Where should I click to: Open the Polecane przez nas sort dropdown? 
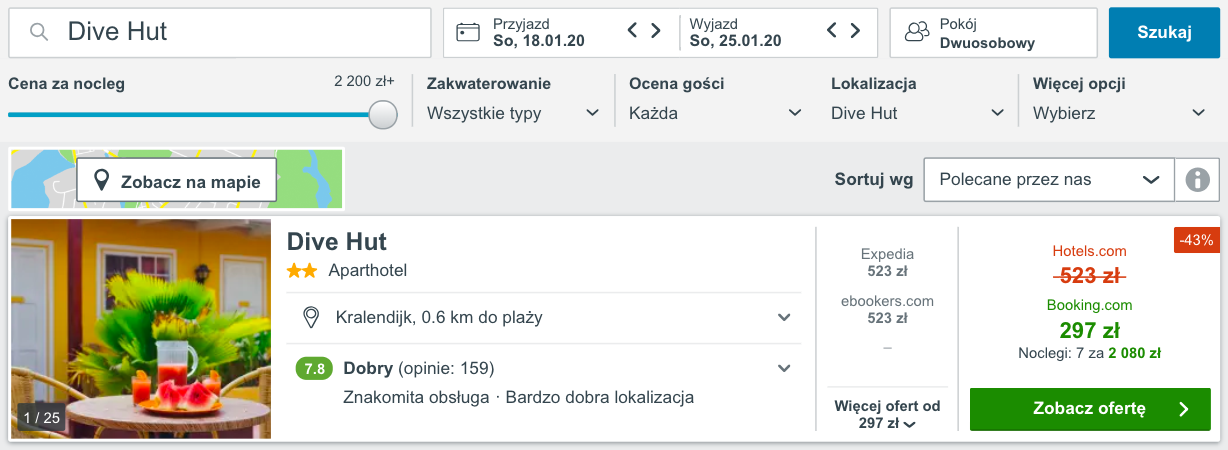[x=1049, y=180]
